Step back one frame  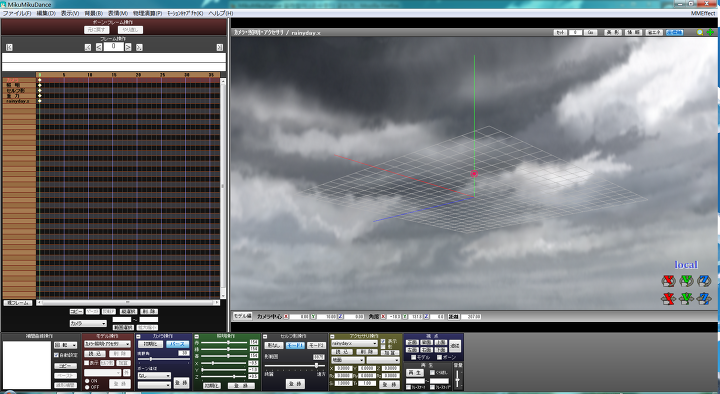(99, 47)
